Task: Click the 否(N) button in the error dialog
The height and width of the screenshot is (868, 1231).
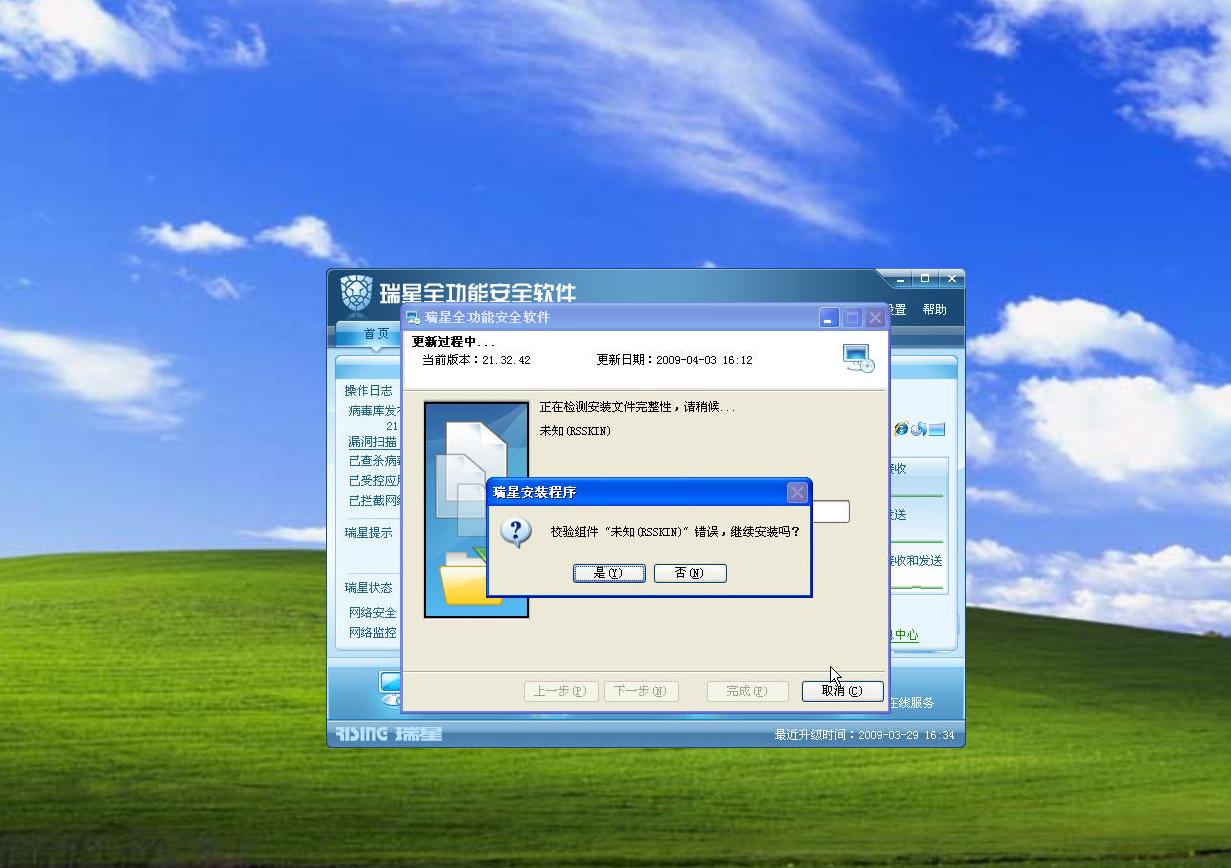Action: point(690,573)
